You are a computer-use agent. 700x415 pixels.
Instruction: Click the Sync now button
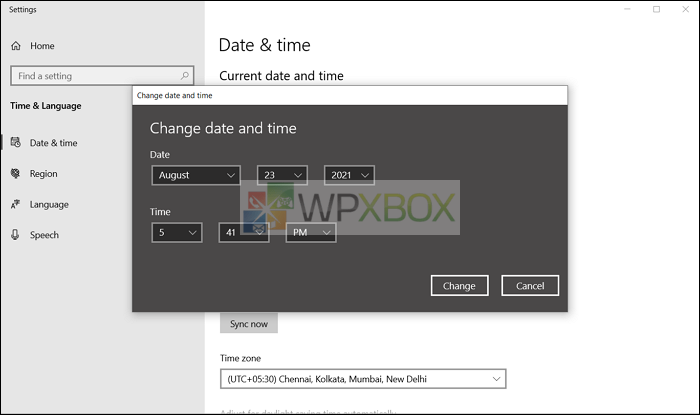249,324
